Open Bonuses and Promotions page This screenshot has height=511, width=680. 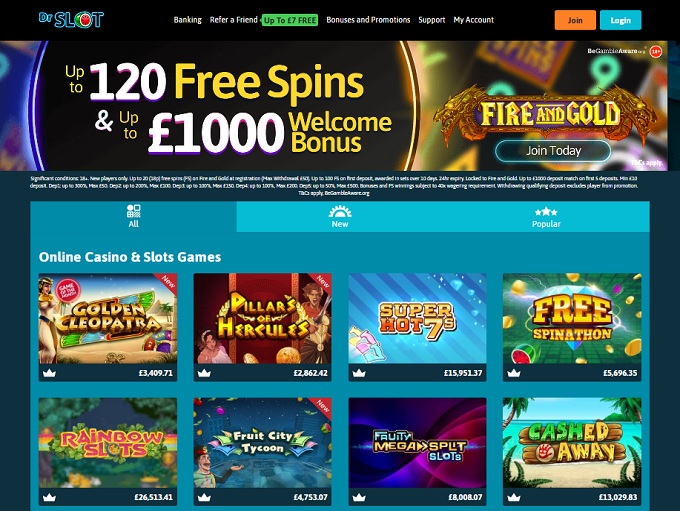pyautogui.click(x=368, y=20)
